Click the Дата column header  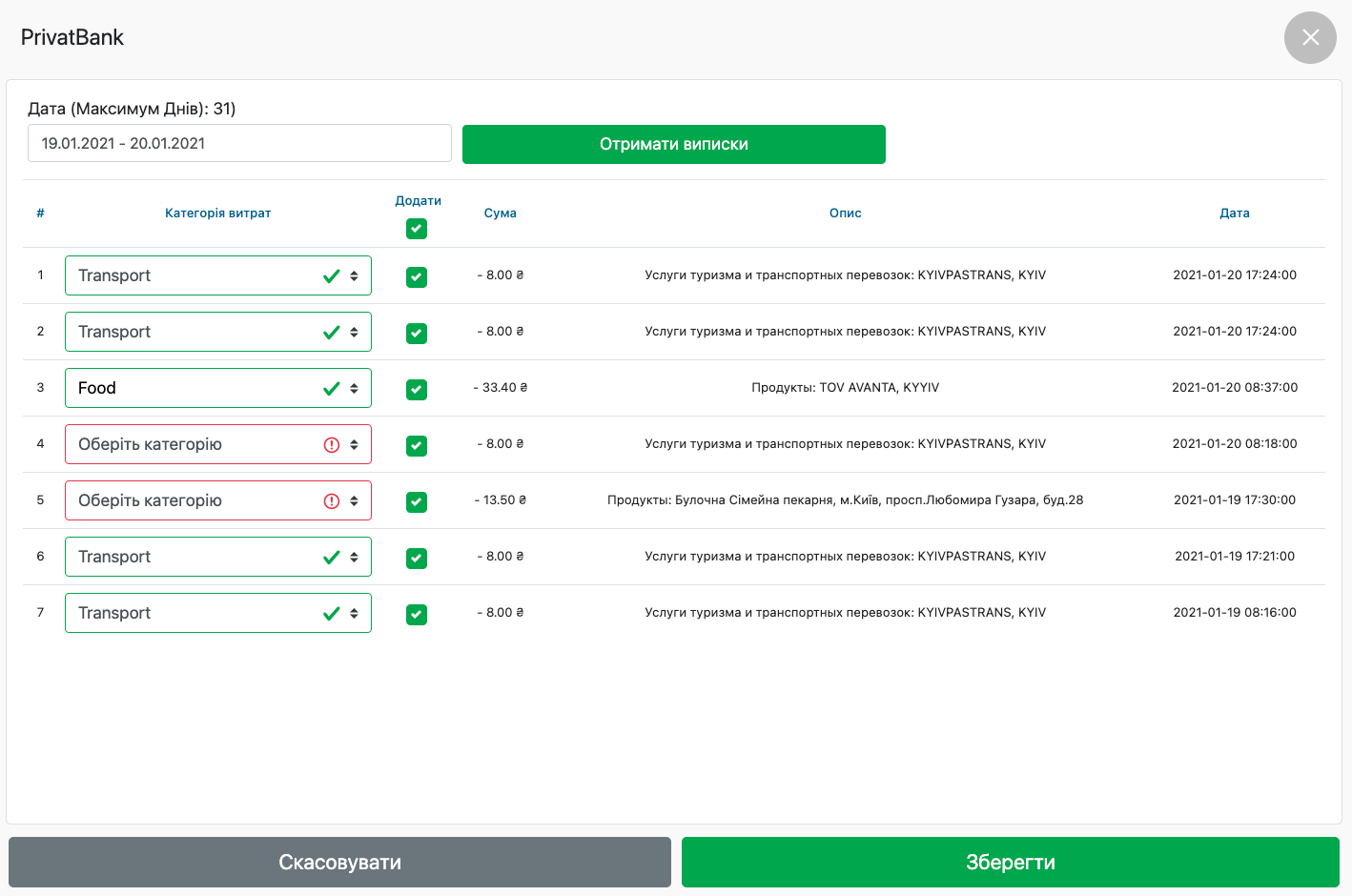click(1234, 214)
